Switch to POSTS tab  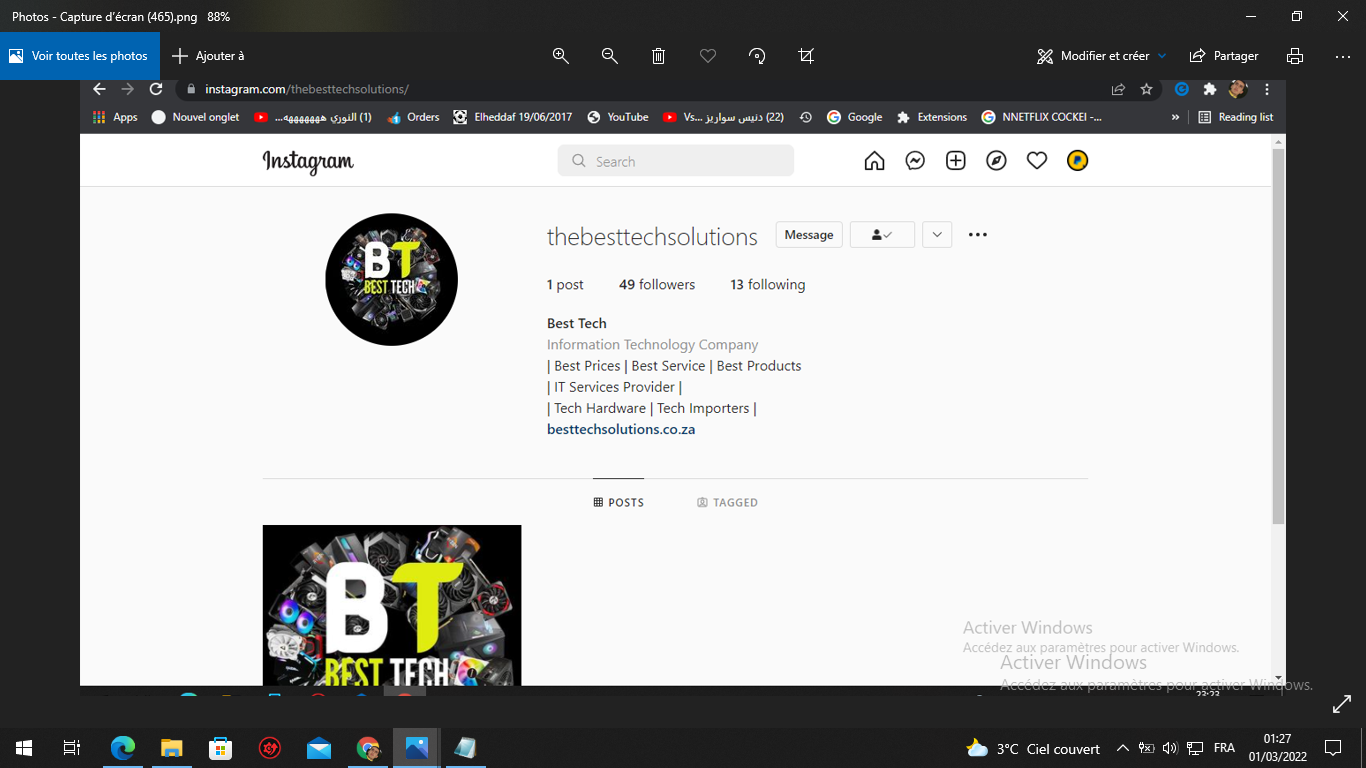(619, 502)
